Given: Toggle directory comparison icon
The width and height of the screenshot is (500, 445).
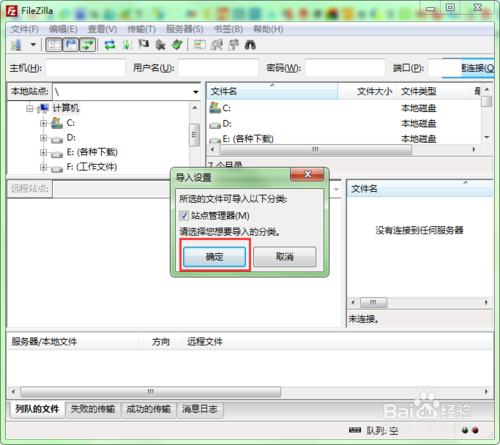Looking at the screenshot, I should point(217,45).
